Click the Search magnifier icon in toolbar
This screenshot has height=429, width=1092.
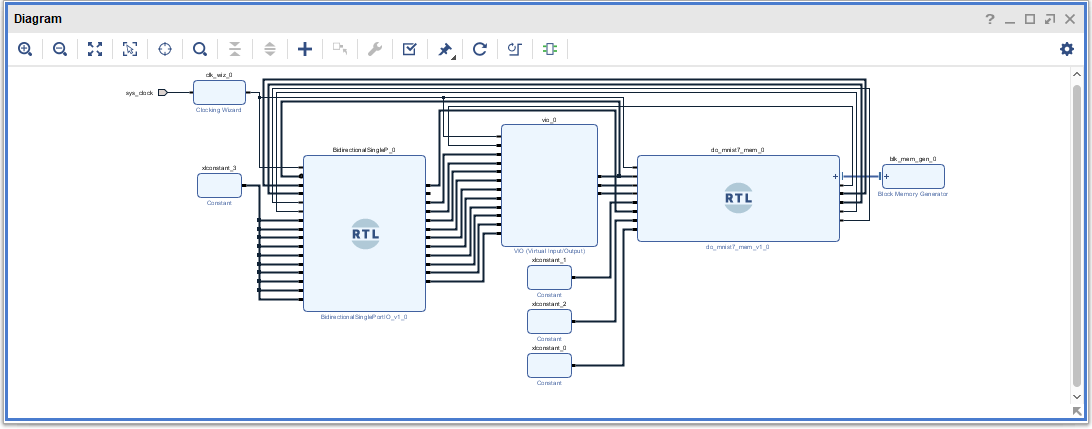(x=200, y=49)
